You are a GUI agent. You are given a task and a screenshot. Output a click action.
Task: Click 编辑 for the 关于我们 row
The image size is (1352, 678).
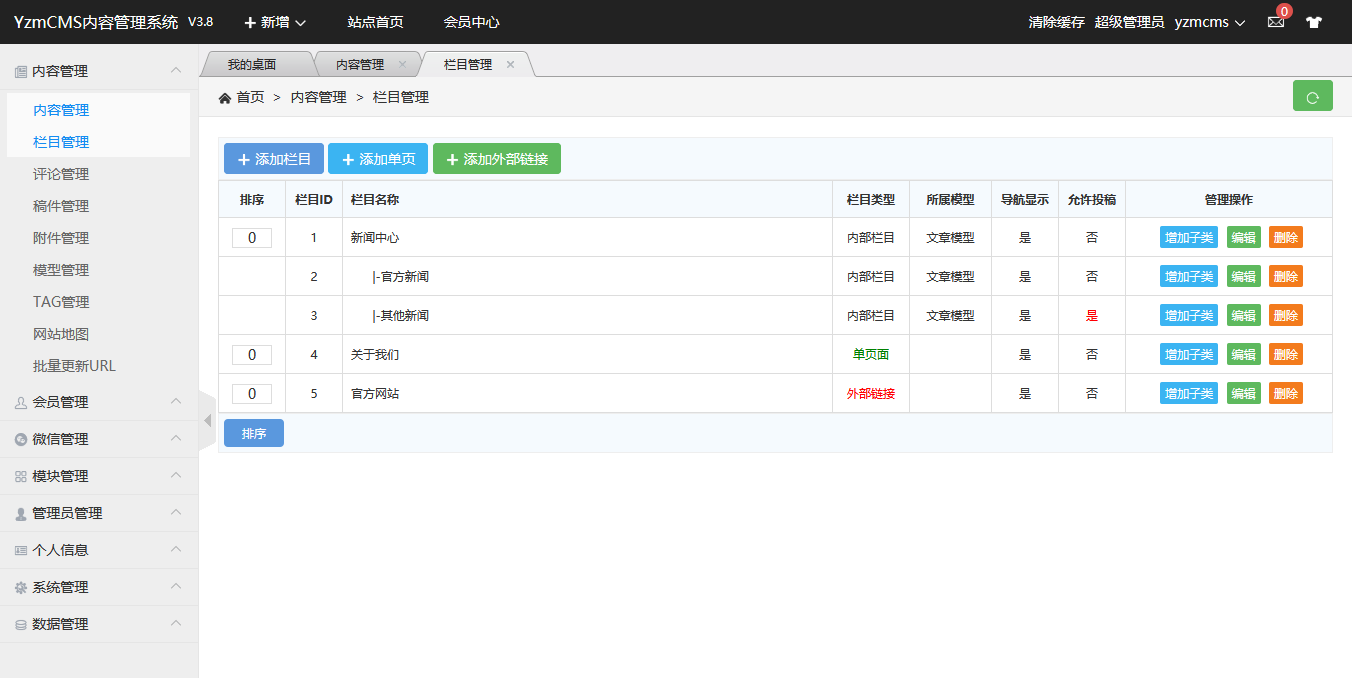click(1243, 355)
